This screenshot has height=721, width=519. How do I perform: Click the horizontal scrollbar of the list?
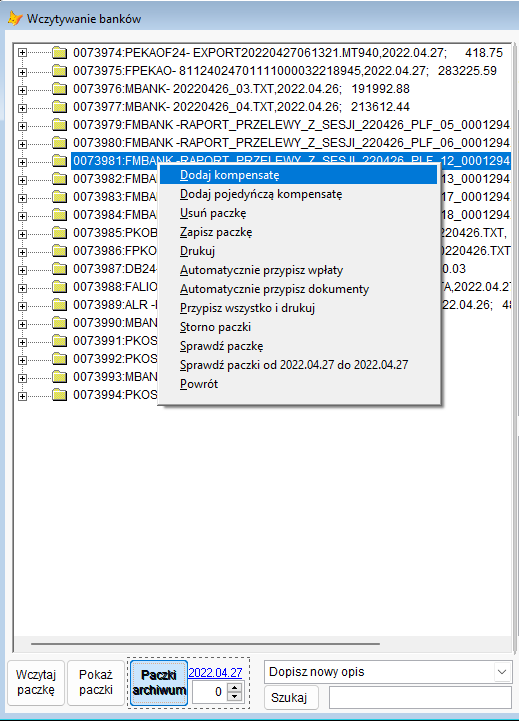click(x=205, y=644)
